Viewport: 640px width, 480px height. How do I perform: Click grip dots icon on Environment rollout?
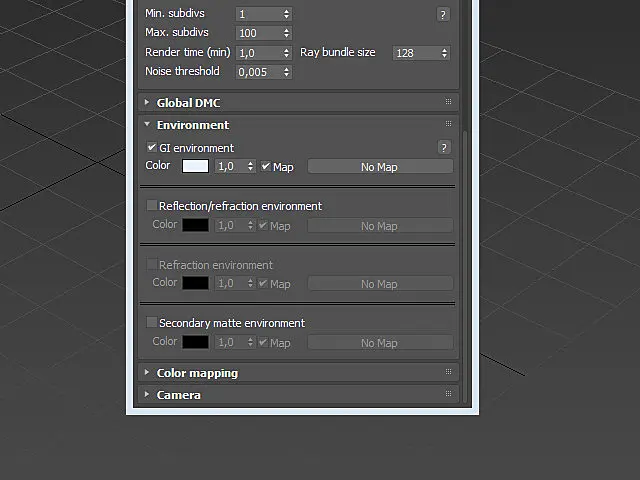[448, 124]
